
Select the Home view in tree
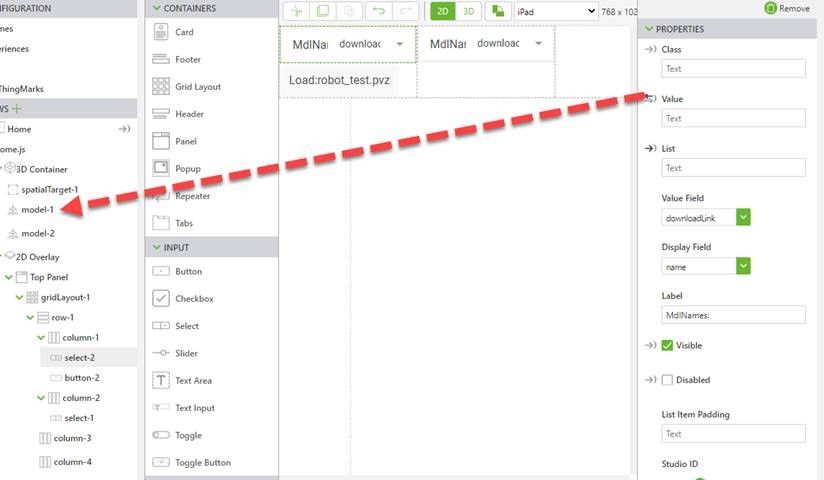coord(19,129)
